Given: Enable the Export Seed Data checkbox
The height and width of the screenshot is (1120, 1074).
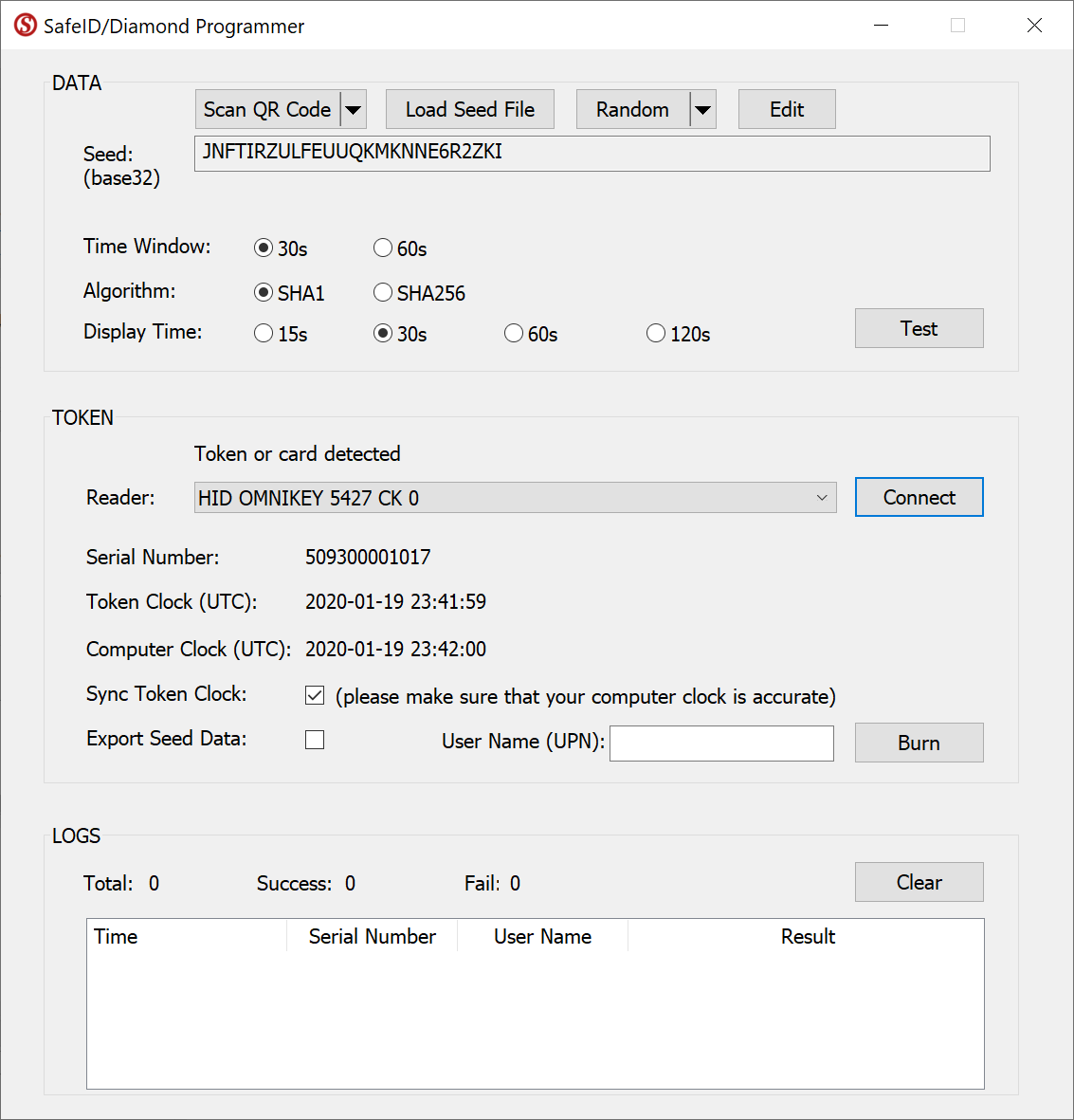Looking at the screenshot, I should tap(315, 740).
